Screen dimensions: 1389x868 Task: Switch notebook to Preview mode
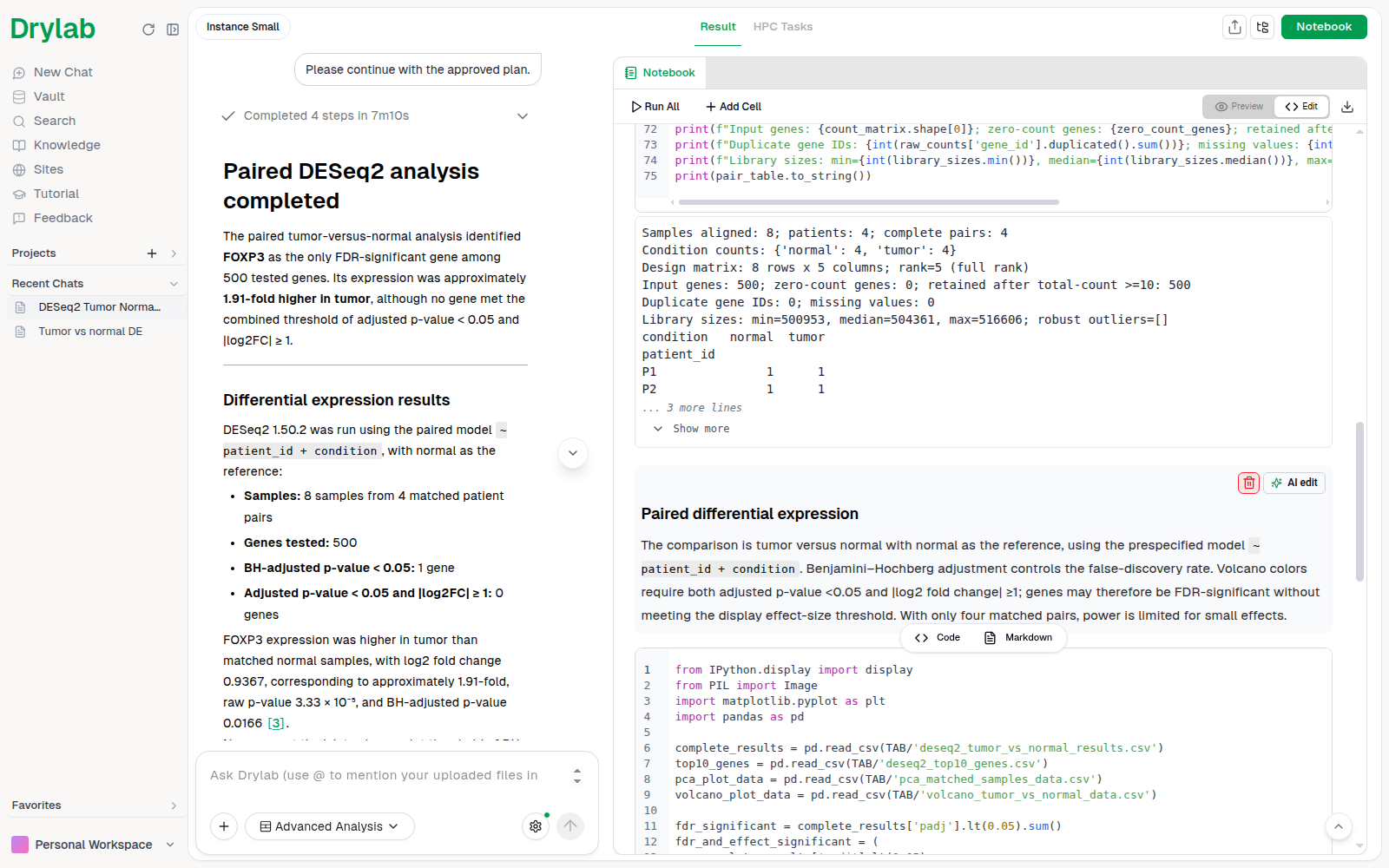click(1240, 107)
